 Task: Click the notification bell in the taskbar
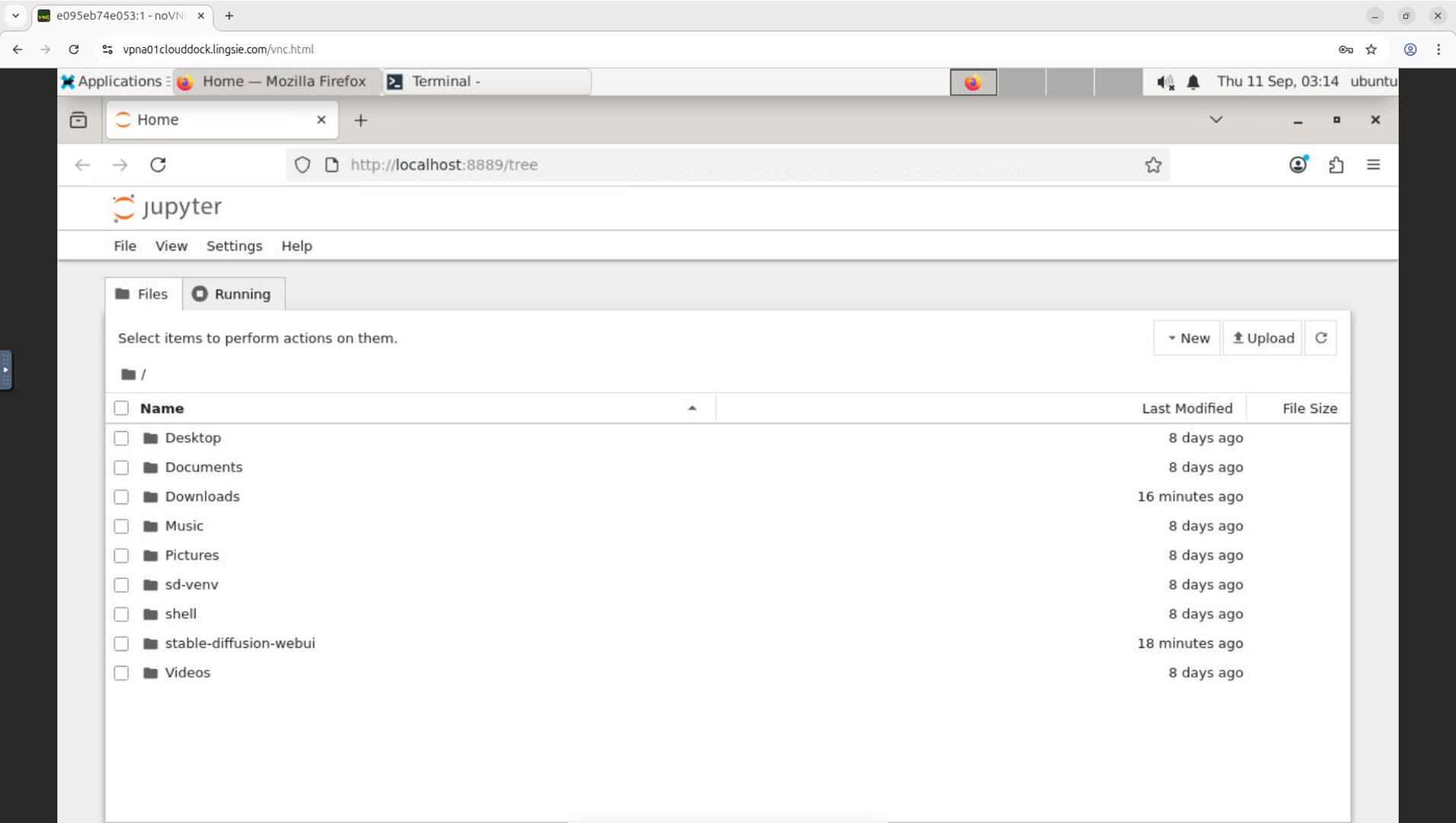1192,81
